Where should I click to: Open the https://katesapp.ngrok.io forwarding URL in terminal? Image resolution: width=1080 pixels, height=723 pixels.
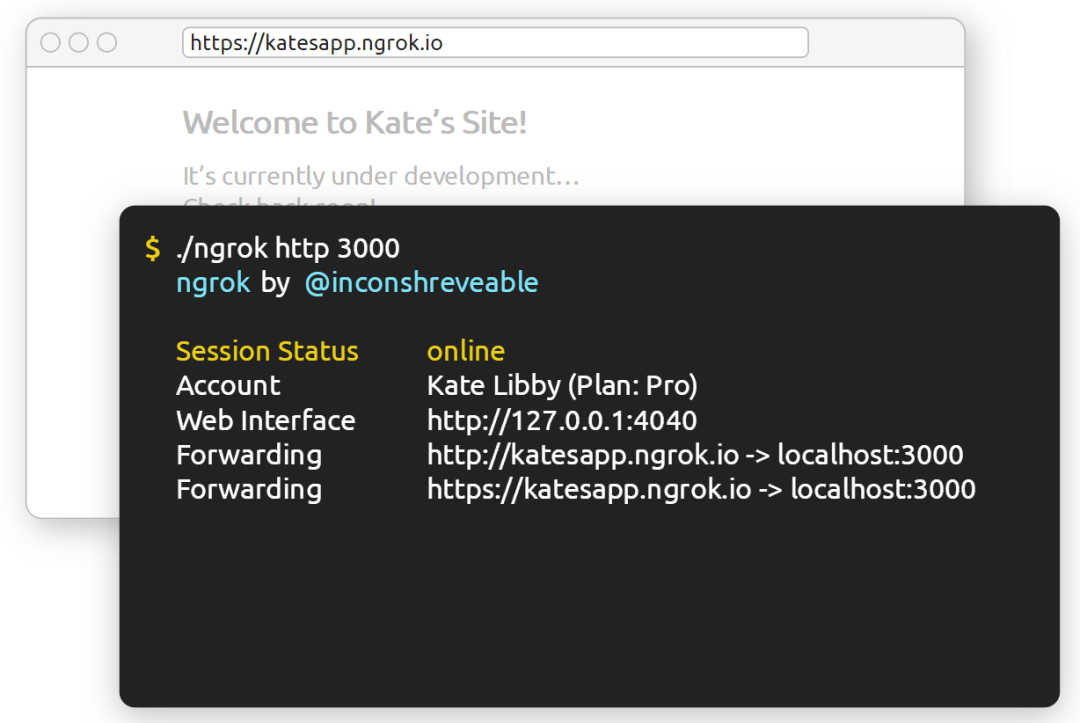(x=589, y=490)
